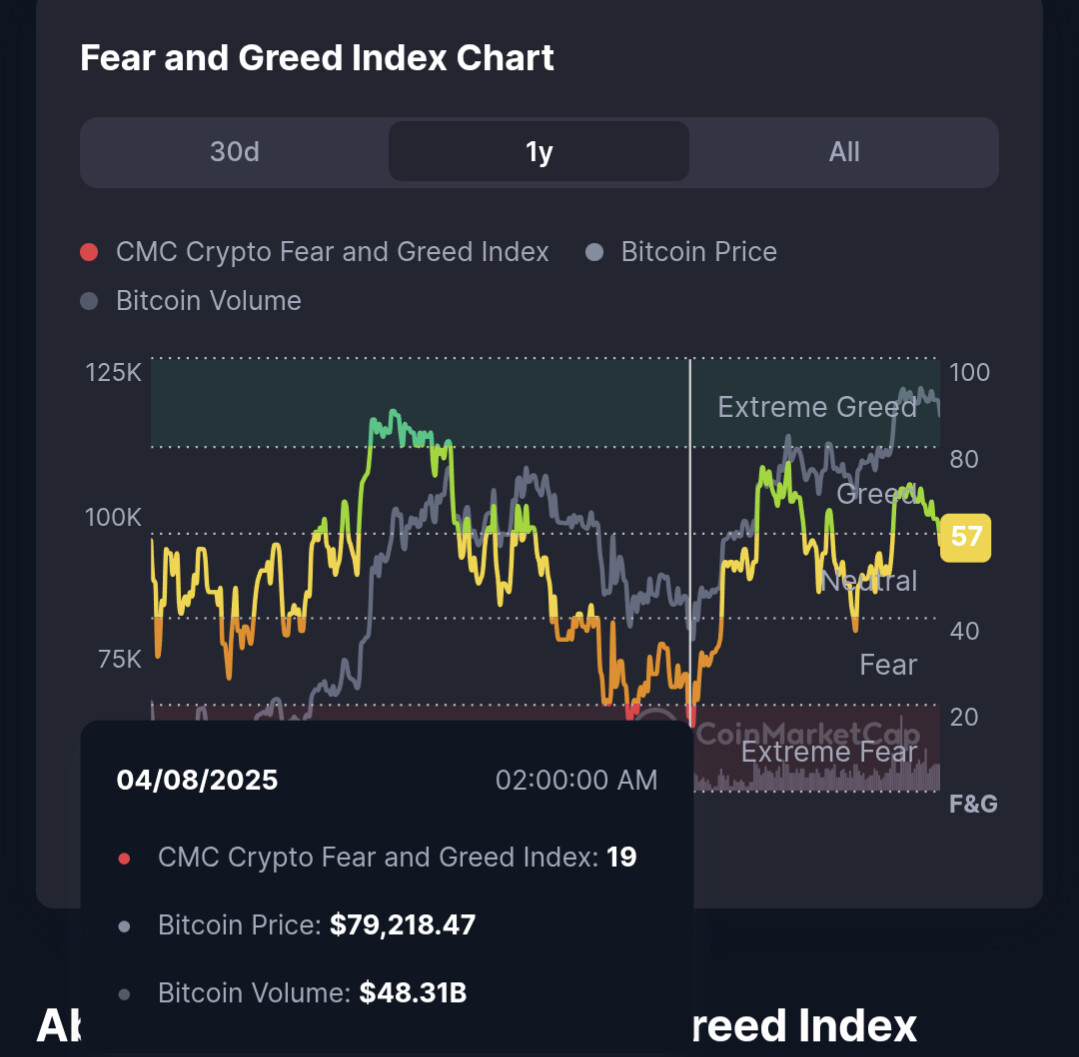Click the Extreme Fear zone label
The width and height of the screenshot is (1079, 1057).
tap(828, 752)
